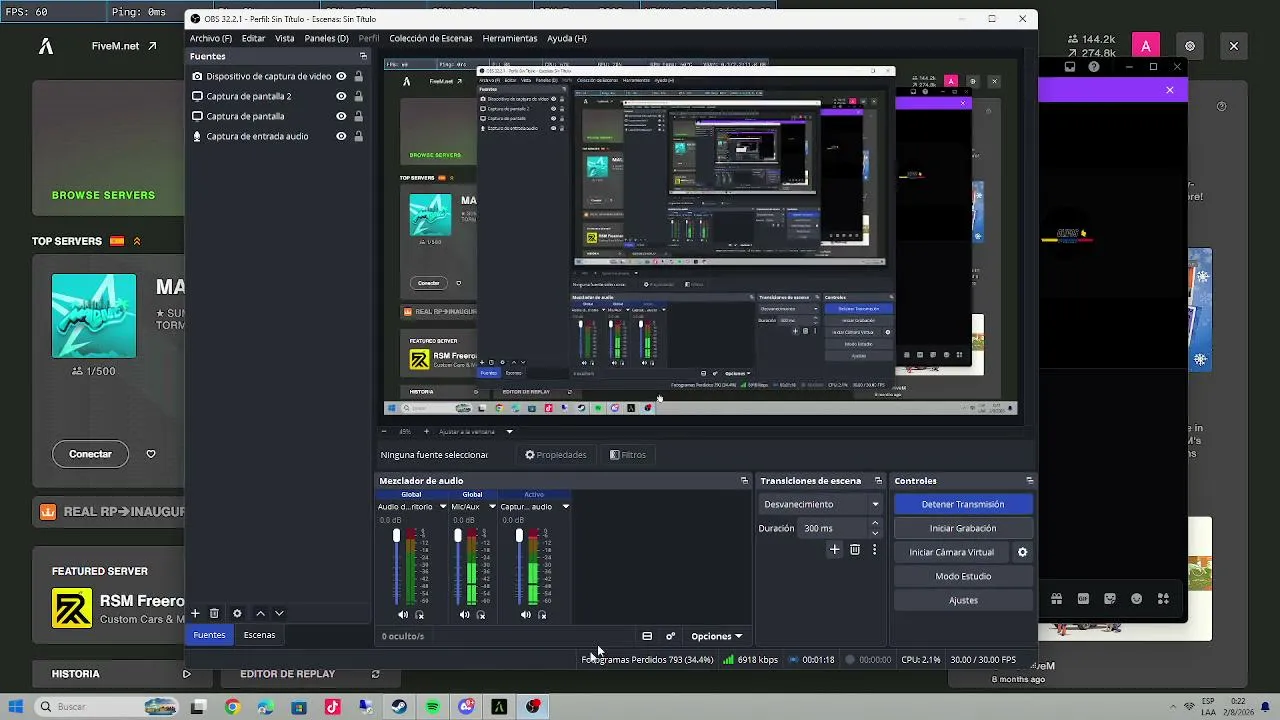This screenshot has height=720, width=1280.
Task: Hide Captura de pantalla 2 source
Action: pos(341,96)
